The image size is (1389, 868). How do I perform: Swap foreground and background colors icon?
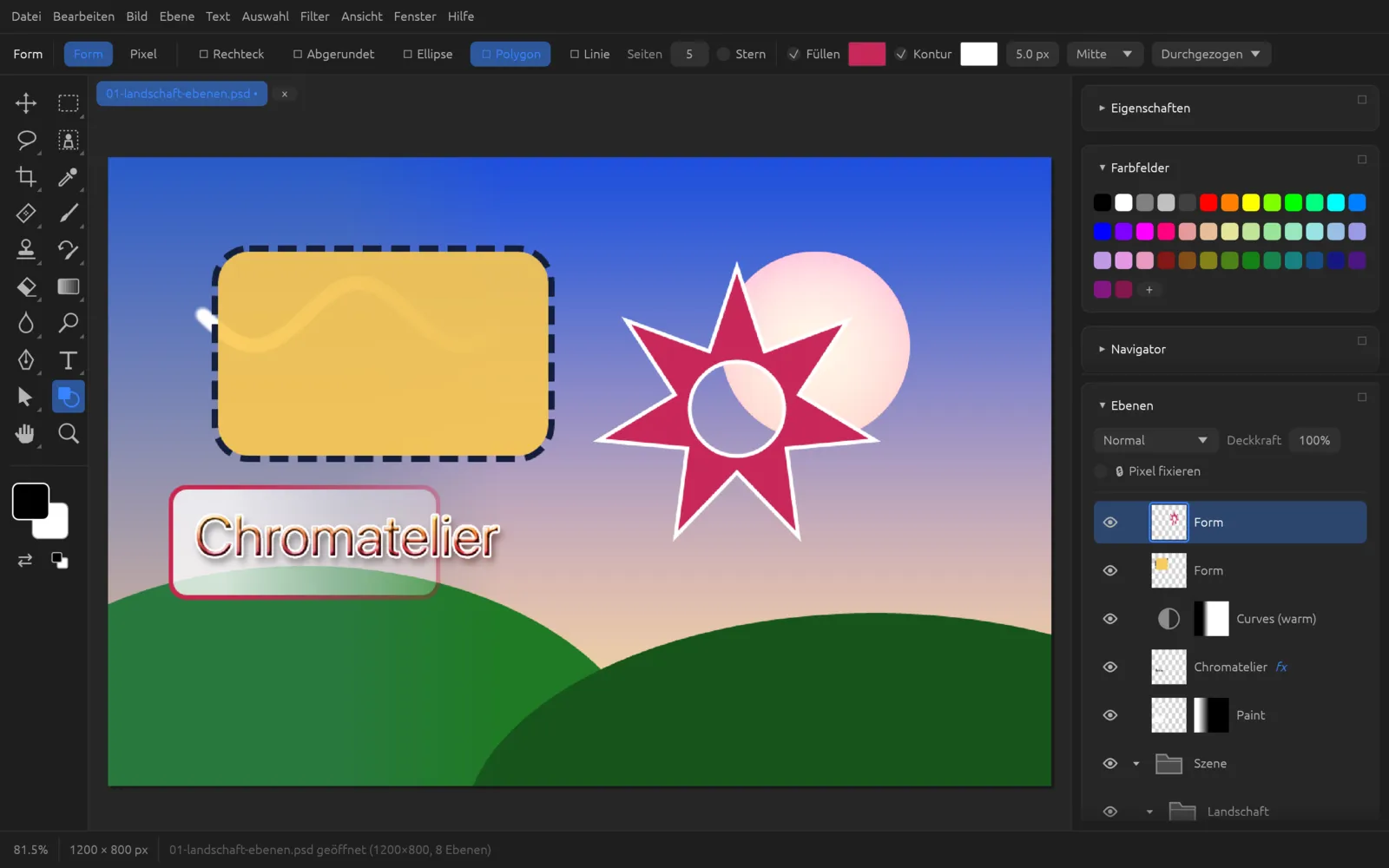25,560
